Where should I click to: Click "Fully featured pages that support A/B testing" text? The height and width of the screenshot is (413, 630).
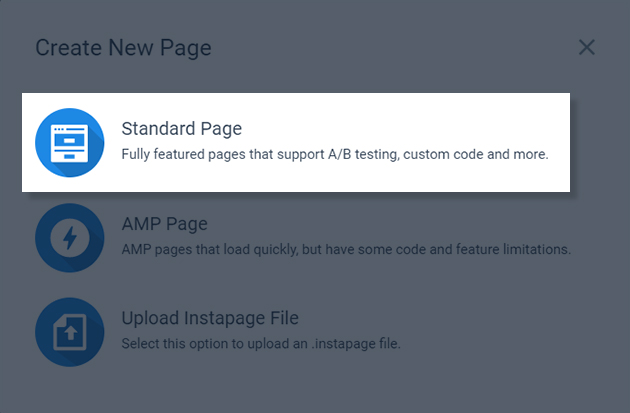point(260,154)
